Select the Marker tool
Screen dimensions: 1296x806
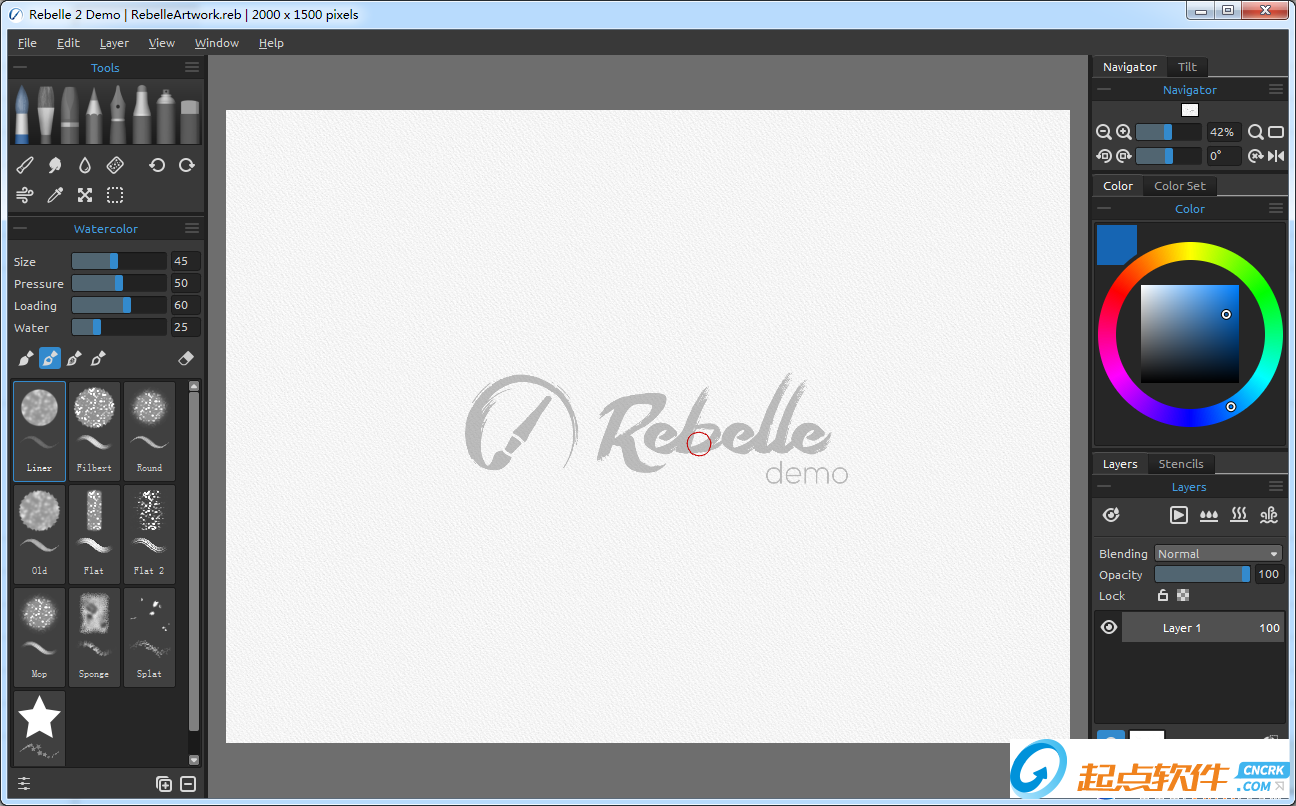coord(142,114)
